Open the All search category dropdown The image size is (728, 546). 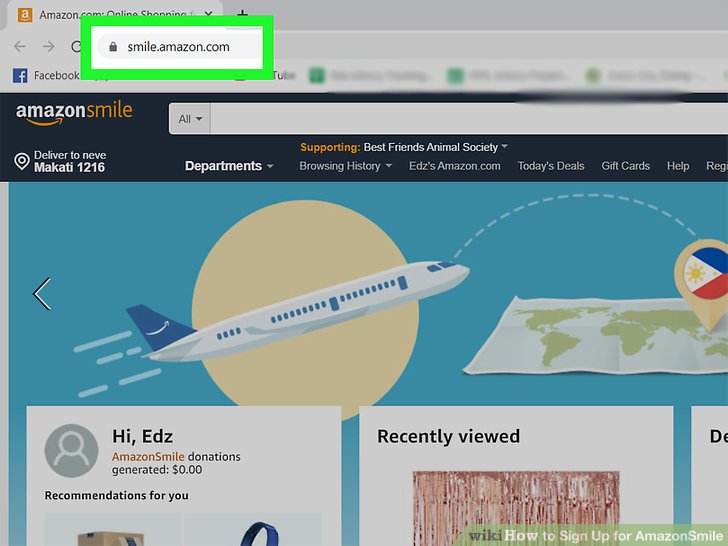point(190,119)
